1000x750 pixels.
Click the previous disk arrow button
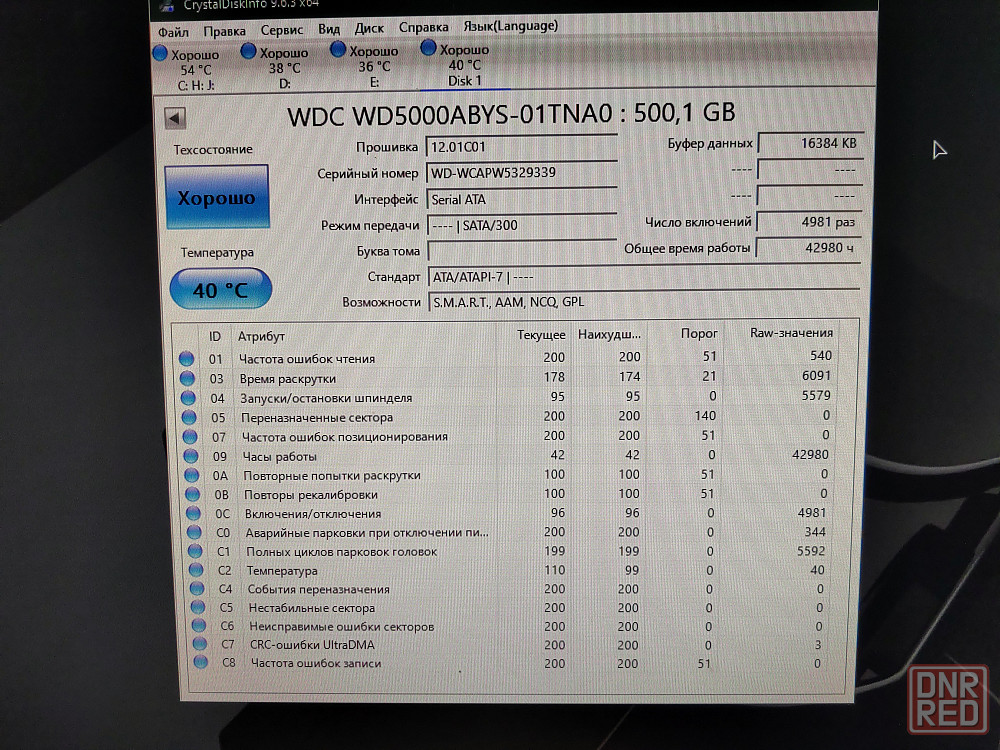tap(174, 118)
